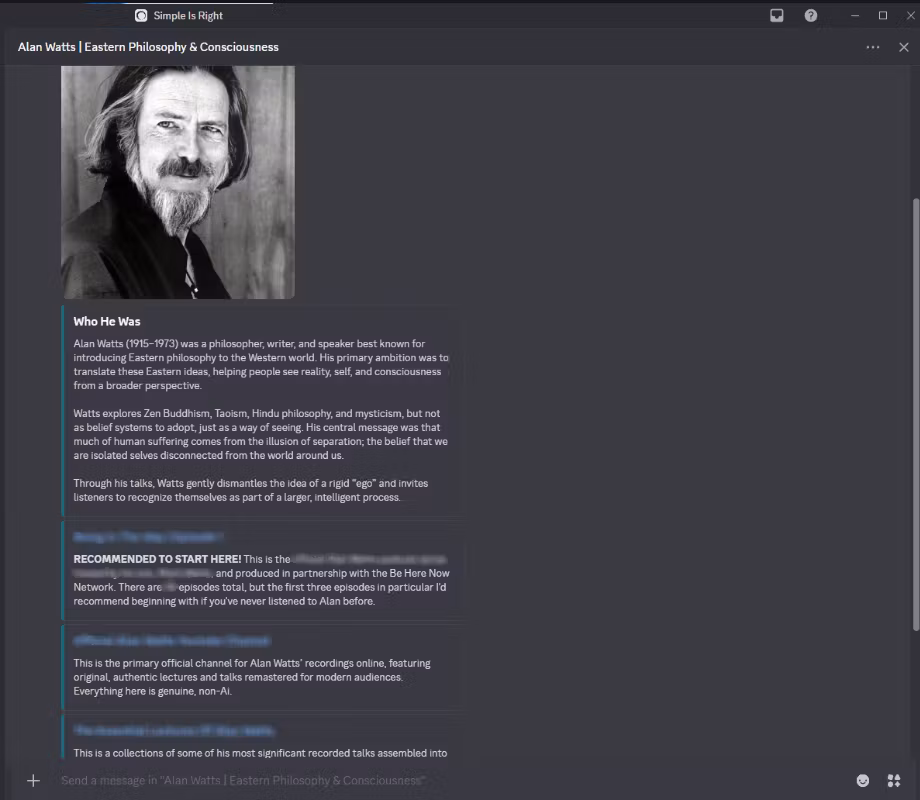
Task: Open the blurred link above 'RECOMMENDED TO START HERE!'
Action: pyautogui.click(x=148, y=537)
